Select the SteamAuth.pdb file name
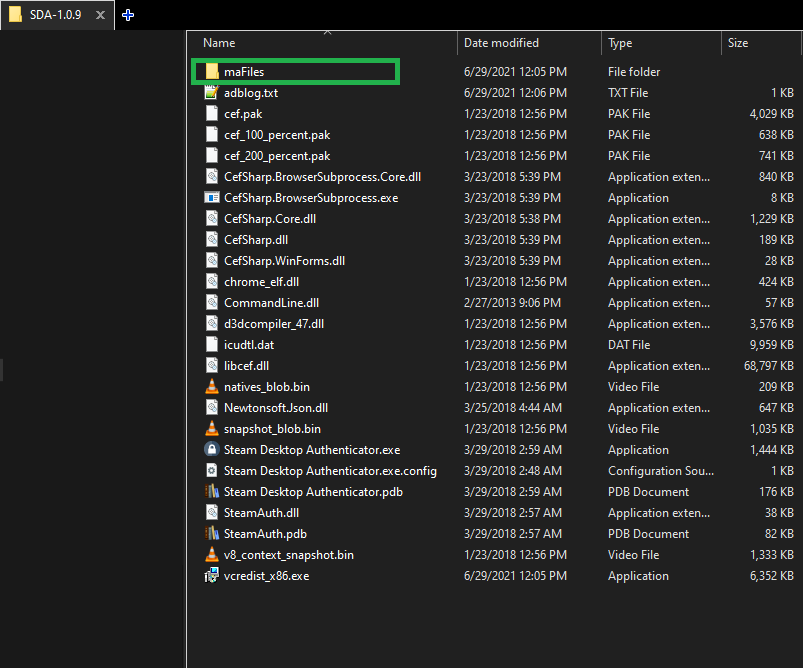The image size is (803, 668). (265, 534)
